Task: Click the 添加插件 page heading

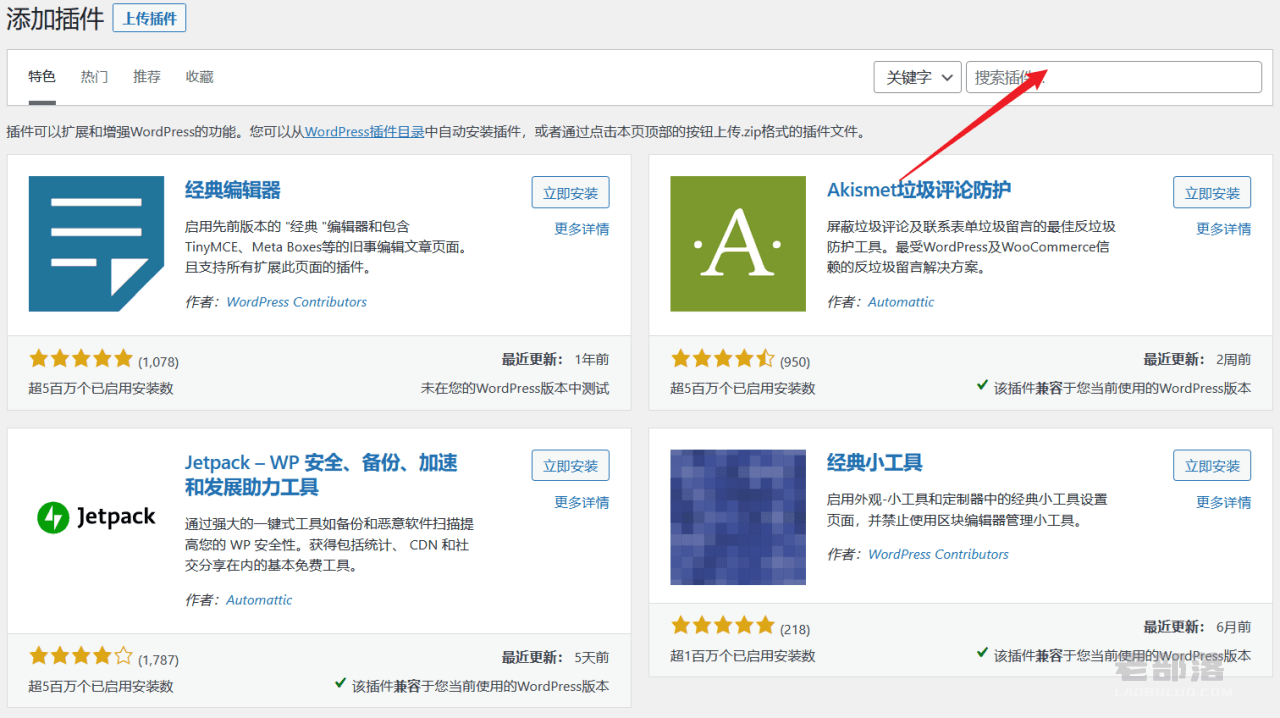Action: (x=56, y=19)
